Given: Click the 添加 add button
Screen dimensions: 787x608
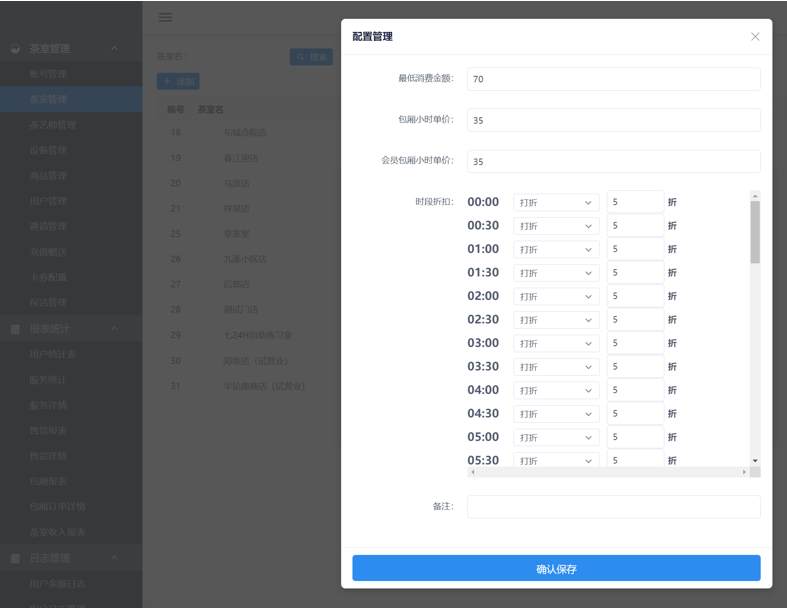Looking at the screenshot, I should click(178, 81).
